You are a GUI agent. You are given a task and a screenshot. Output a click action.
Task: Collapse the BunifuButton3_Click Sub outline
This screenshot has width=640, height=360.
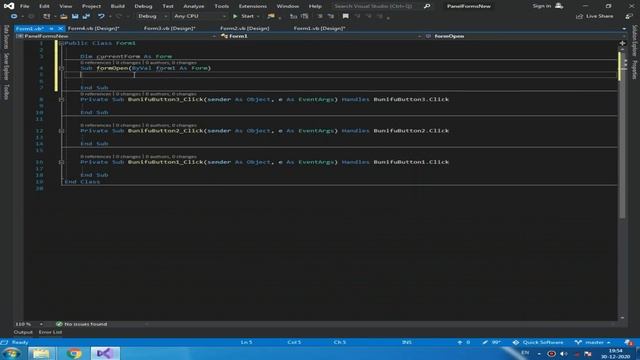click(x=61, y=100)
